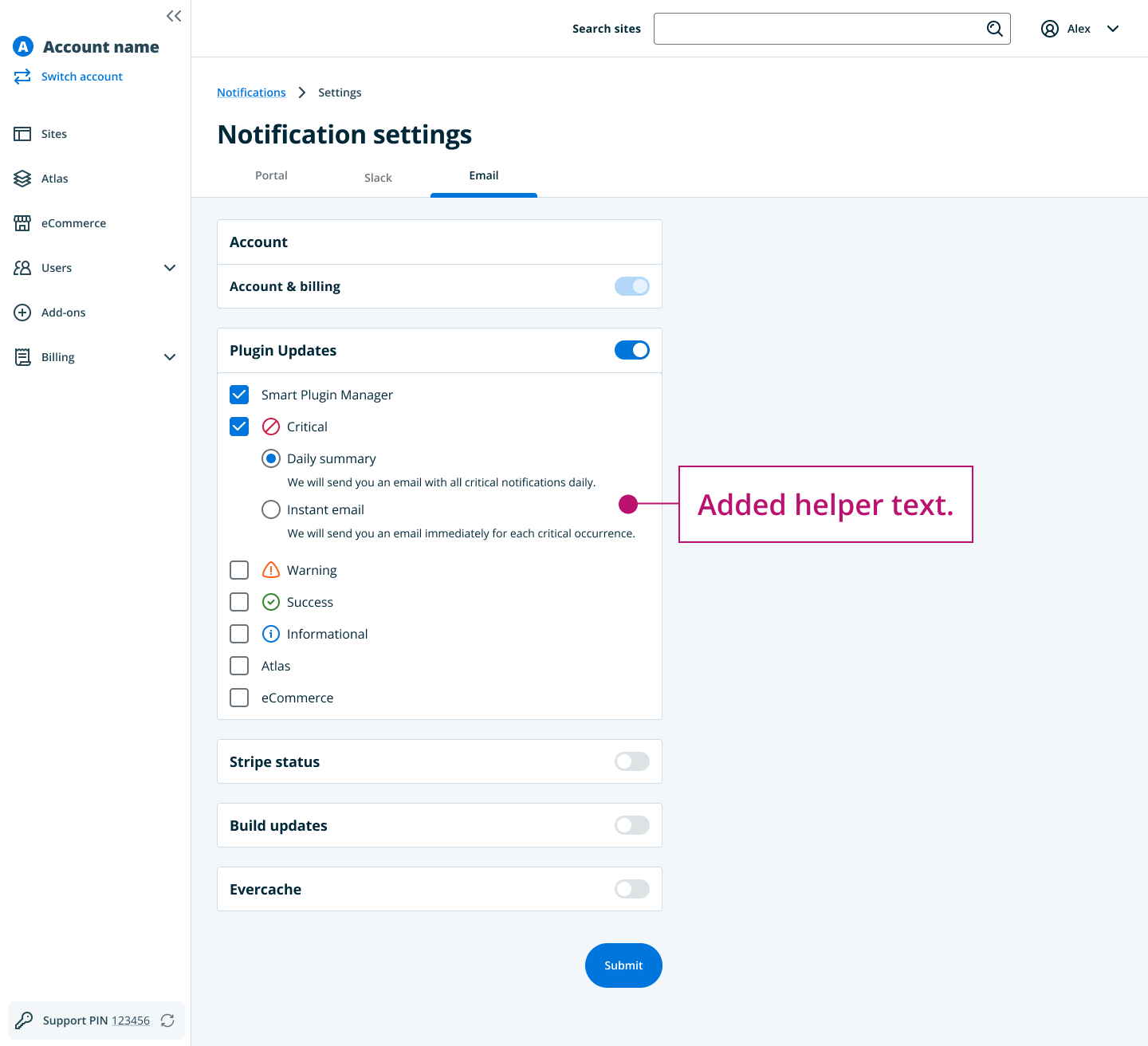Click the search magnifier icon
The height and width of the screenshot is (1046, 1148).
(995, 29)
